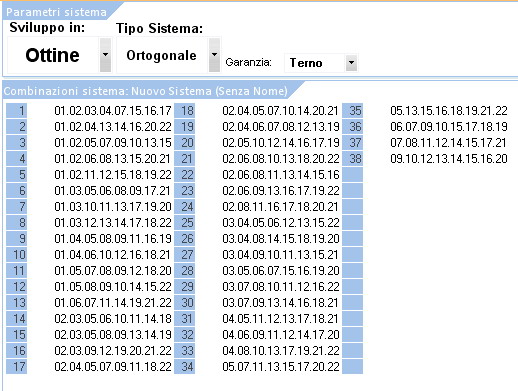Image resolution: width=518 pixels, height=391 pixels.
Task: Open the Sviluppo in dropdown arrow
Action: pyautogui.click(x=105, y=55)
